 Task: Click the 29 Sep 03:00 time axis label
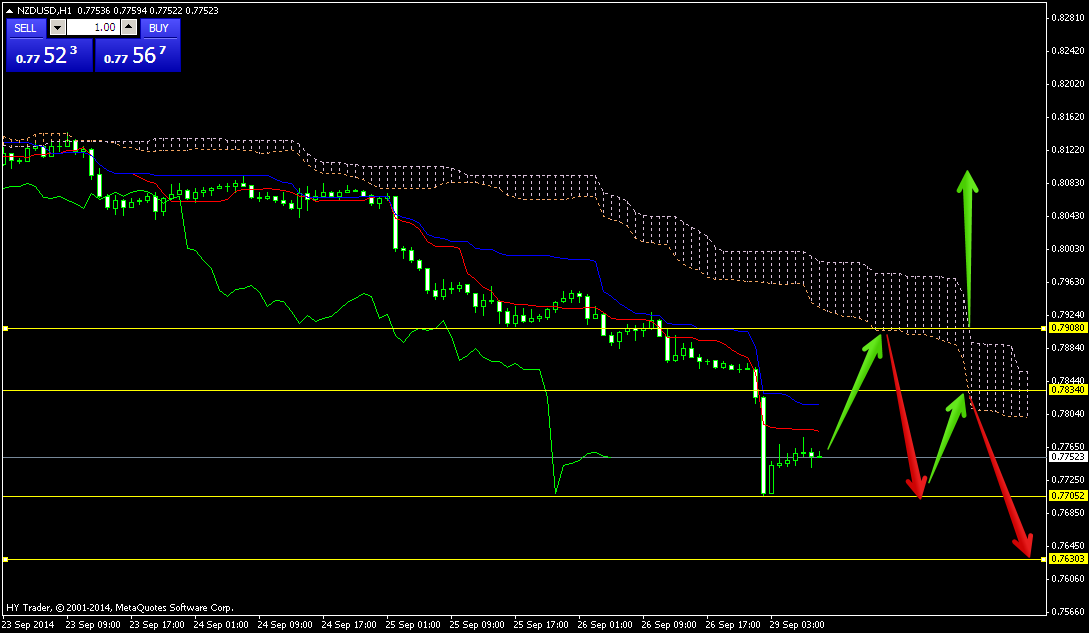pyautogui.click(x=797, y=625)
